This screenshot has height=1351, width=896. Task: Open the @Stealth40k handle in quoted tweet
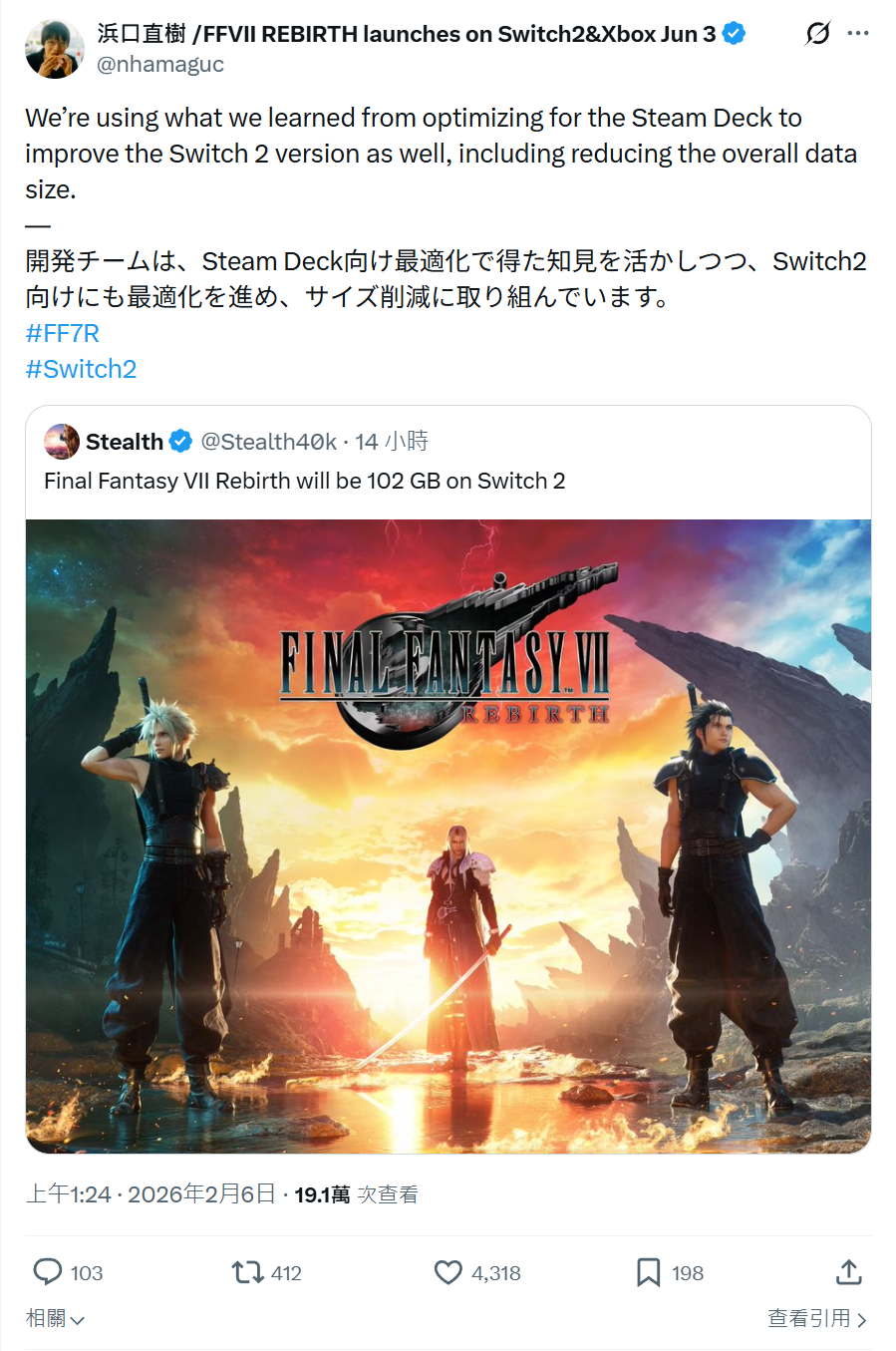(x=269, y=441)
